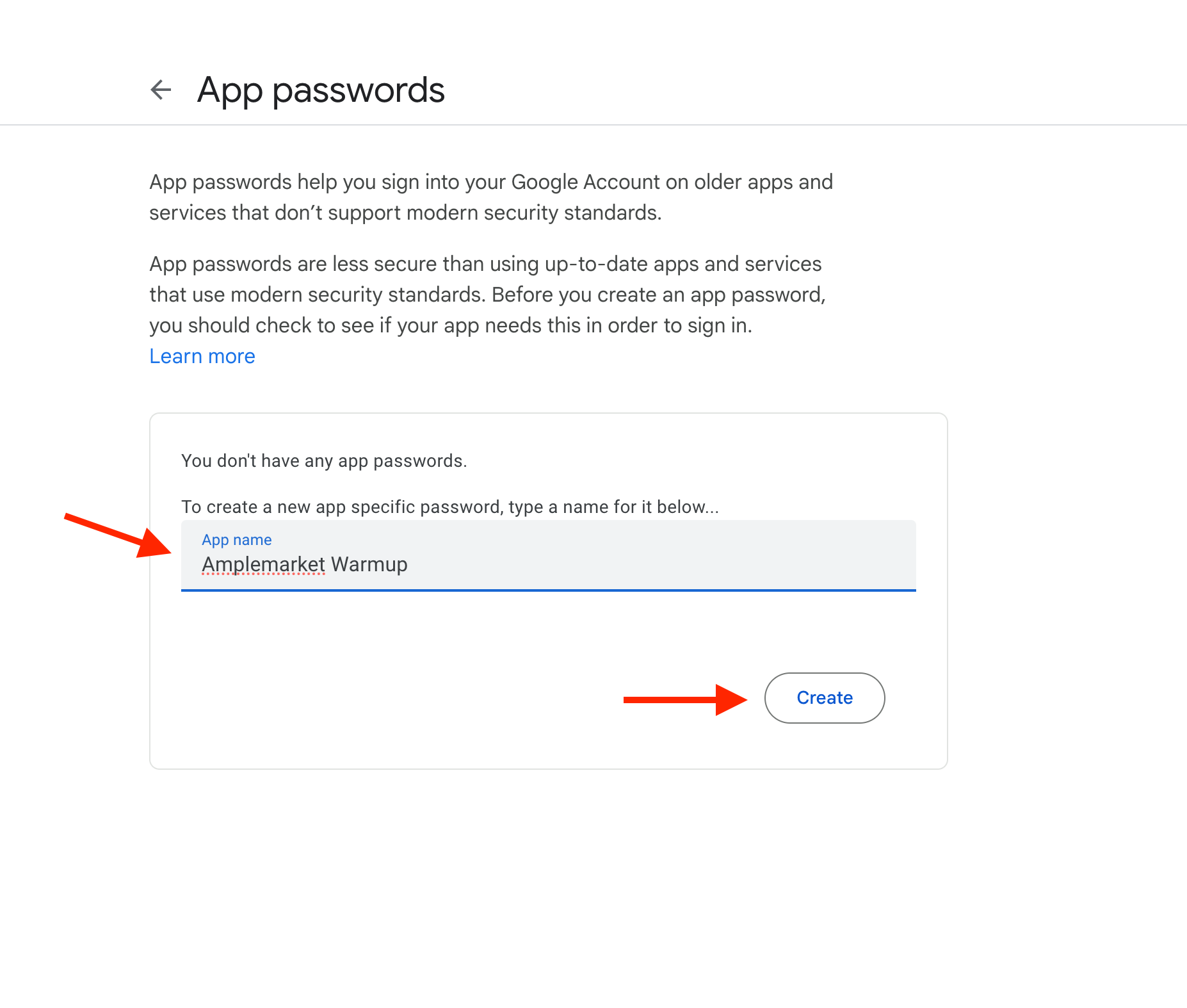Click the red arrow pointing at Create
Screen dimensions: 1187x1008
(x=684, y=699)
